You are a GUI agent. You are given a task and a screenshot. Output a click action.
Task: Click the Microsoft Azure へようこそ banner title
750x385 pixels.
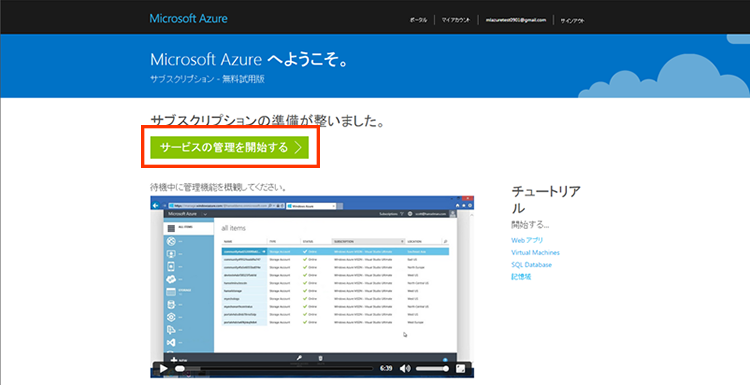coord(249,60)
